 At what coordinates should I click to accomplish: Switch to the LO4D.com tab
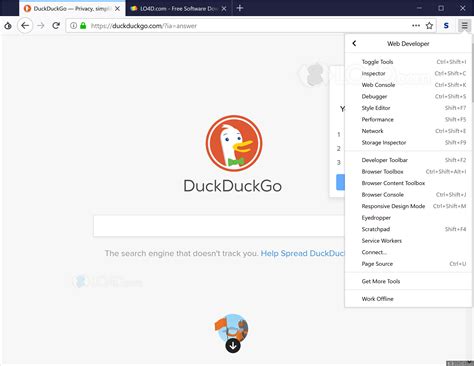click(179, 9)
